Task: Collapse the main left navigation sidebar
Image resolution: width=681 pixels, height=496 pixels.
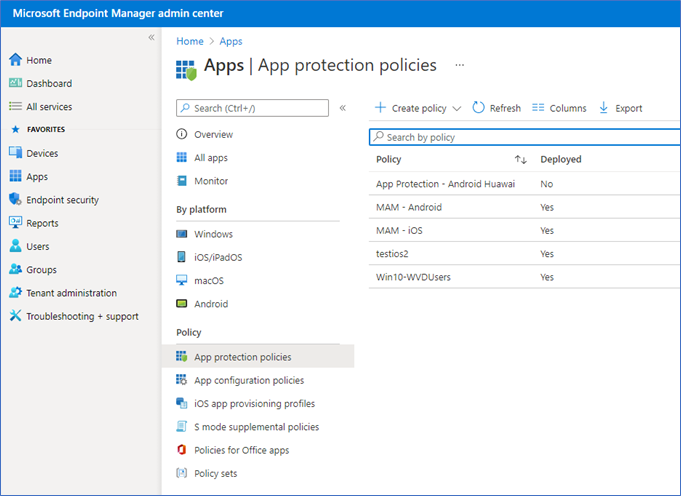Action: tap(151, 37)
